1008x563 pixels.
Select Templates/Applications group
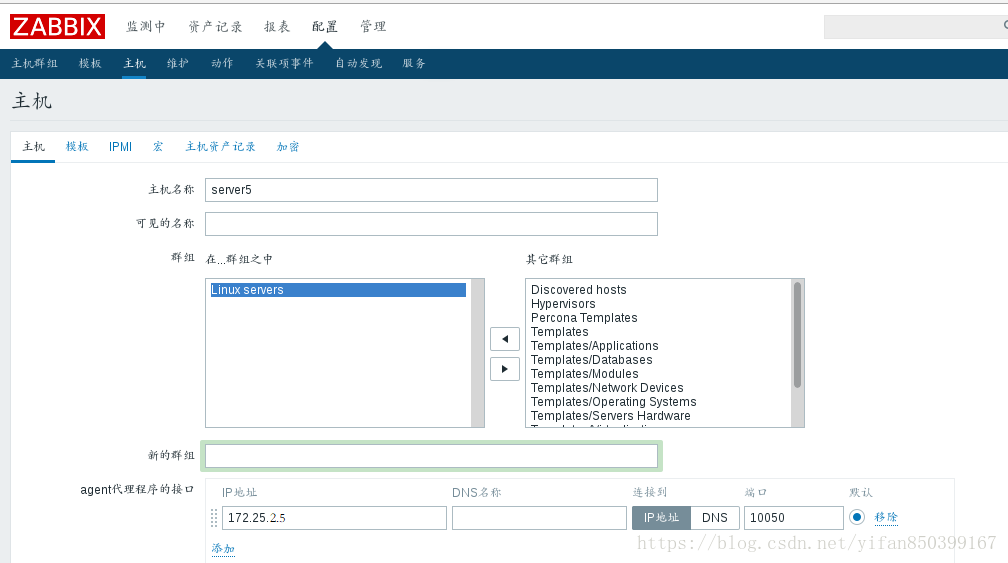(595, 346)
